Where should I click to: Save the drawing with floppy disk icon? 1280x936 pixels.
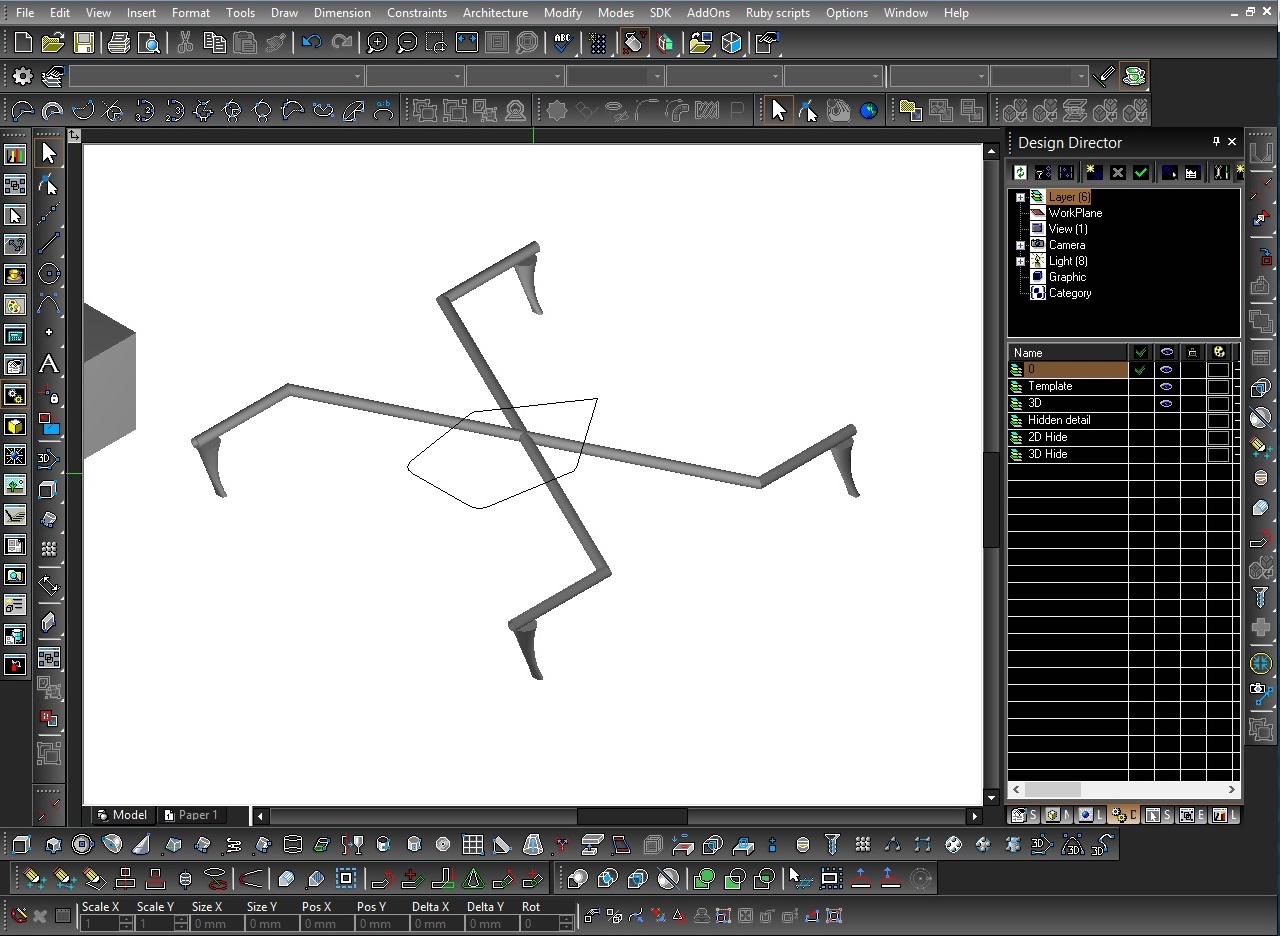coord(83,43)
